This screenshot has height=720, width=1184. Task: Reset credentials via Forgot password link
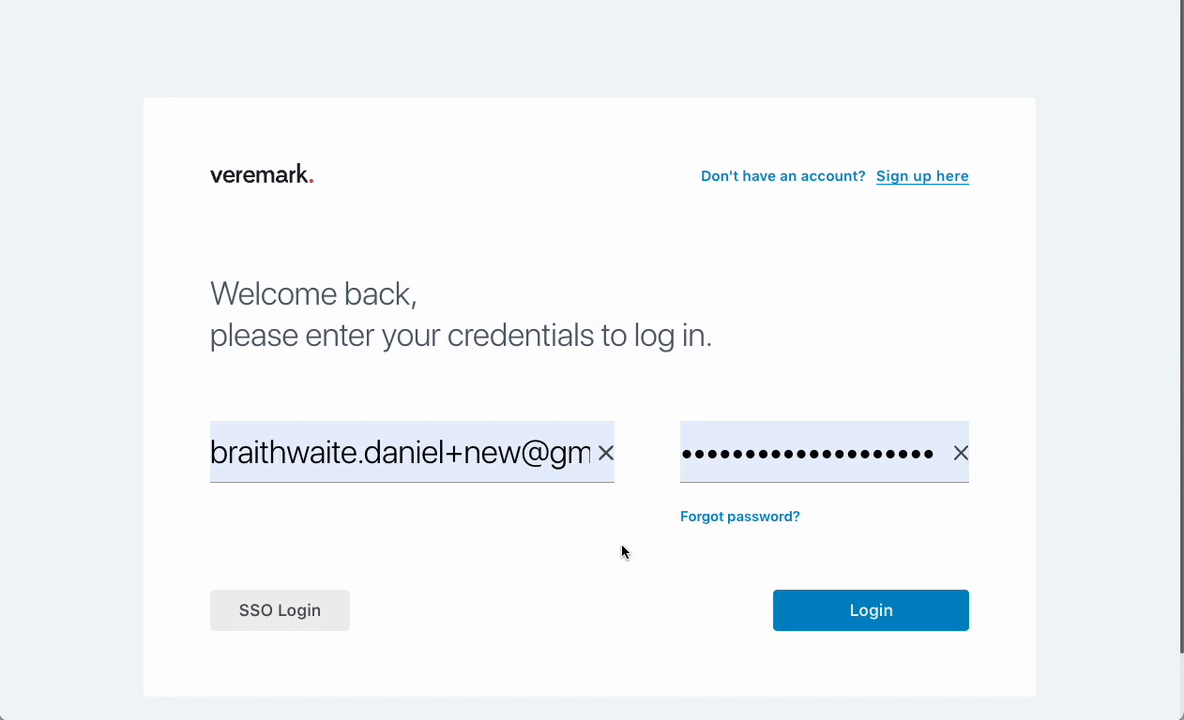[x=740, y=516]
